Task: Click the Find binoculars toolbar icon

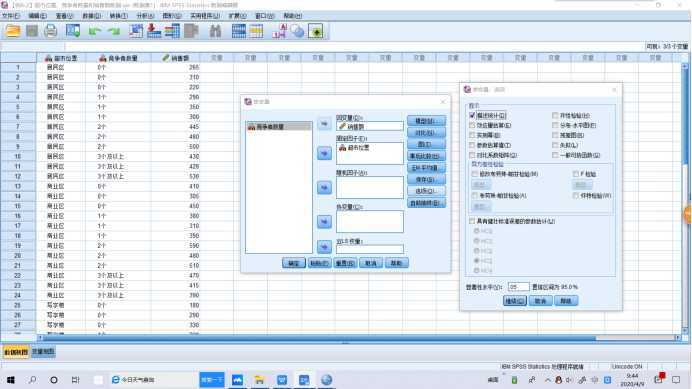Action: tap(215, 31)
